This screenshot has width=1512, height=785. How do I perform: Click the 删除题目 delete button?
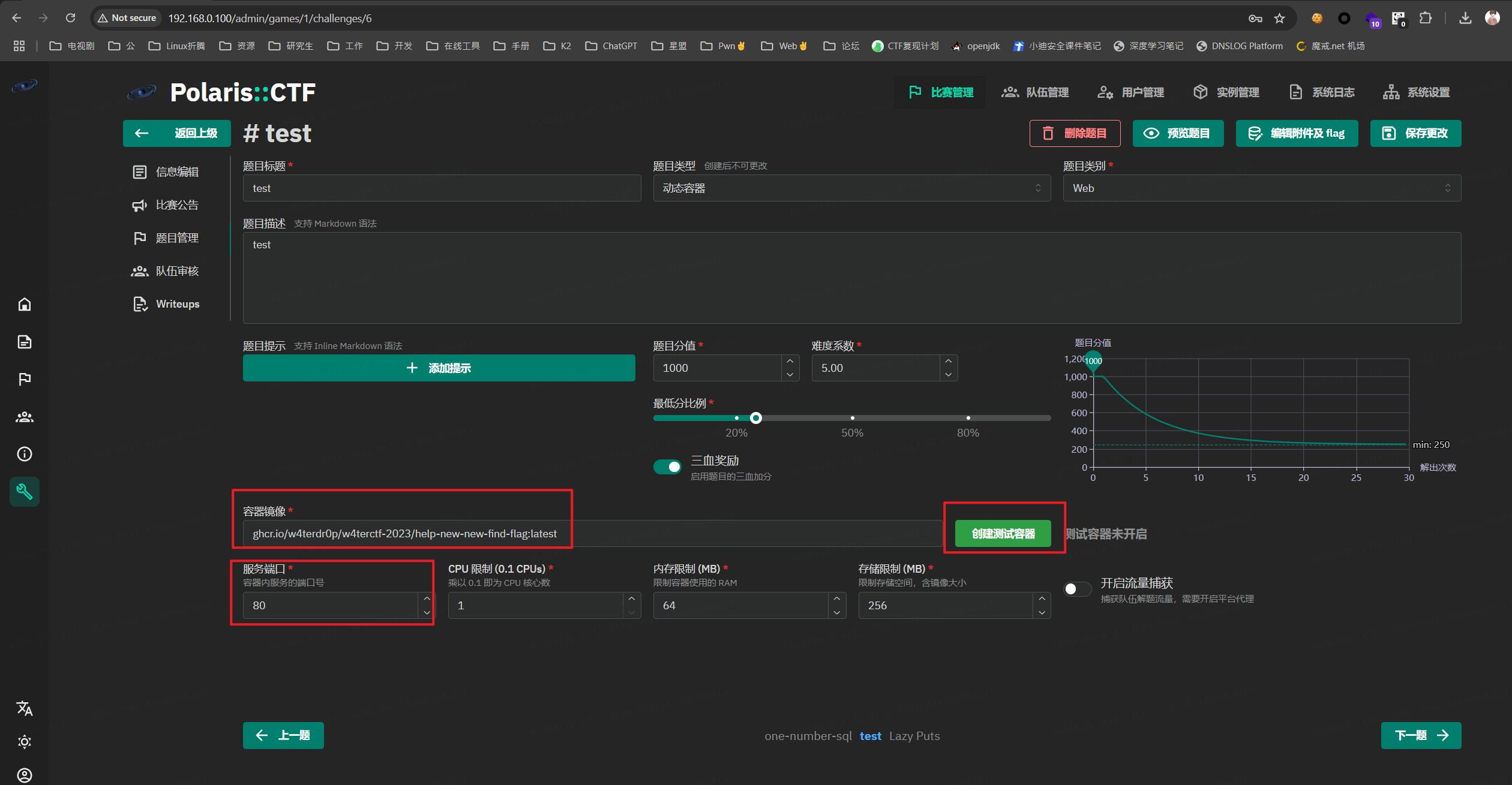pos(1075,133)
